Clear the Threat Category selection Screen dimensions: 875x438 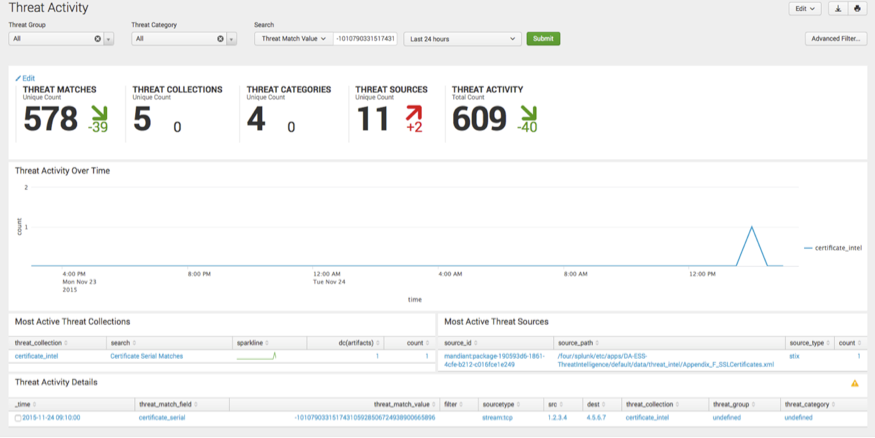click(x=220, y=39)
